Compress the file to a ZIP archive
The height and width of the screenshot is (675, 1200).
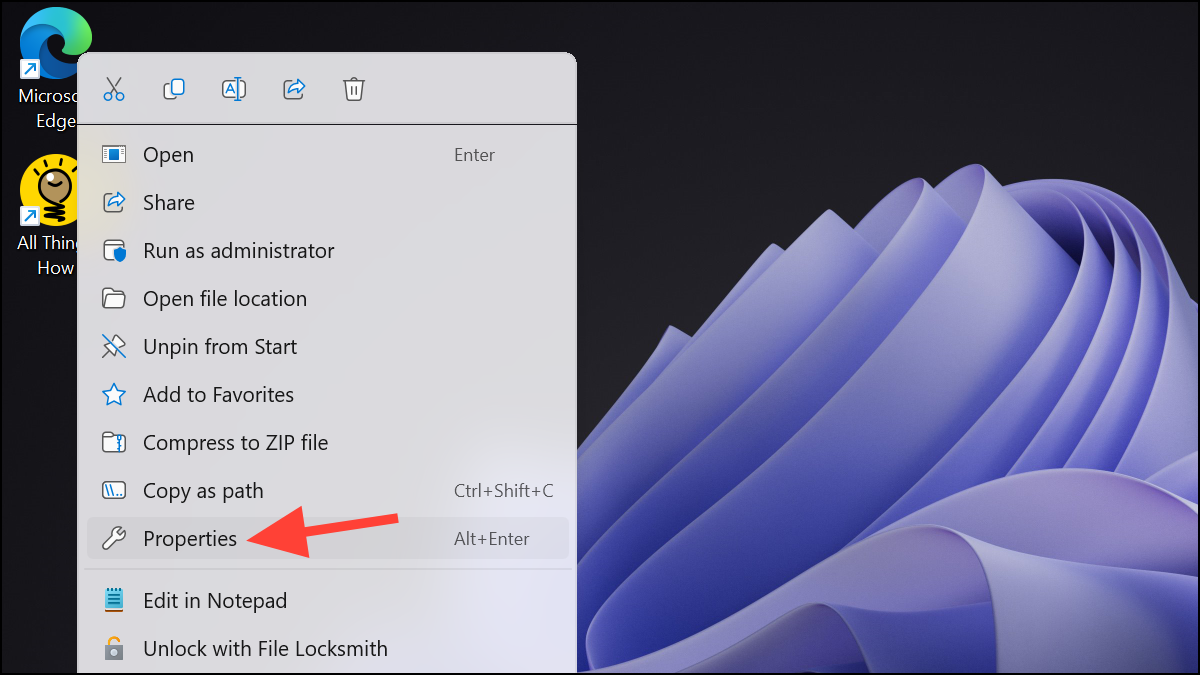pos(235,442)
